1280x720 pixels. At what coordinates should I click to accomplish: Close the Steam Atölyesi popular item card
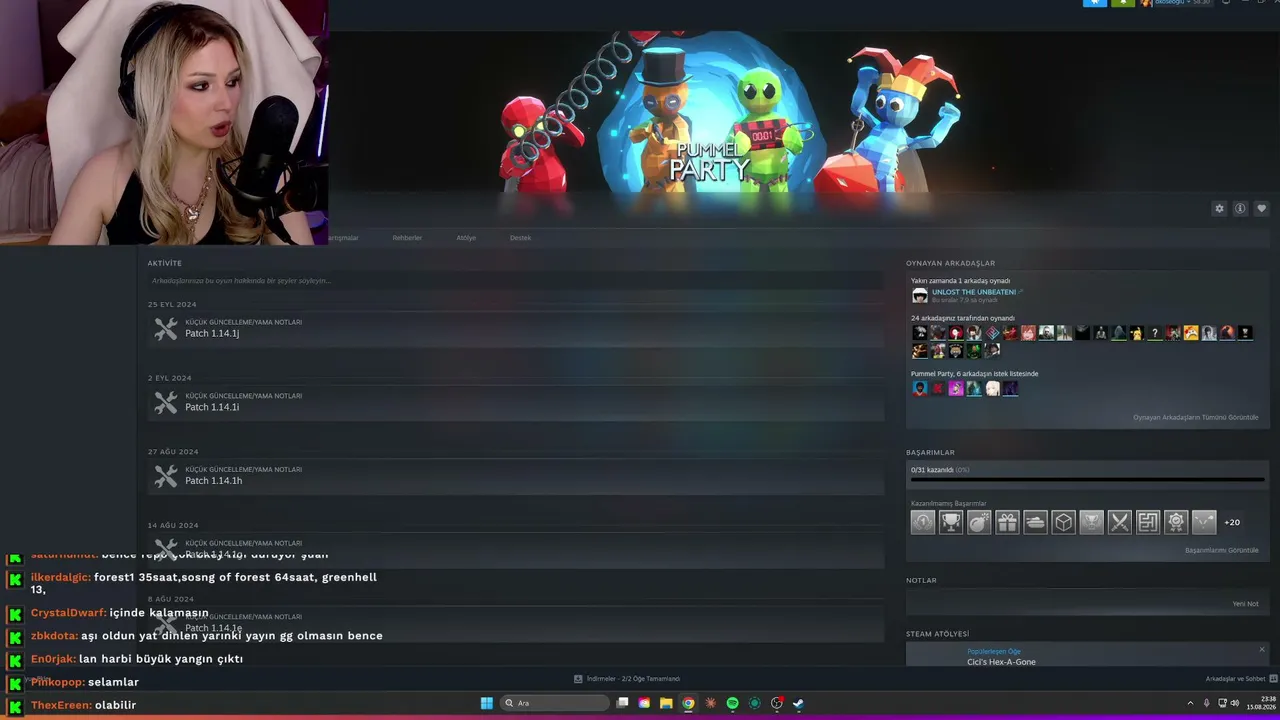[x=1261, y=650]
